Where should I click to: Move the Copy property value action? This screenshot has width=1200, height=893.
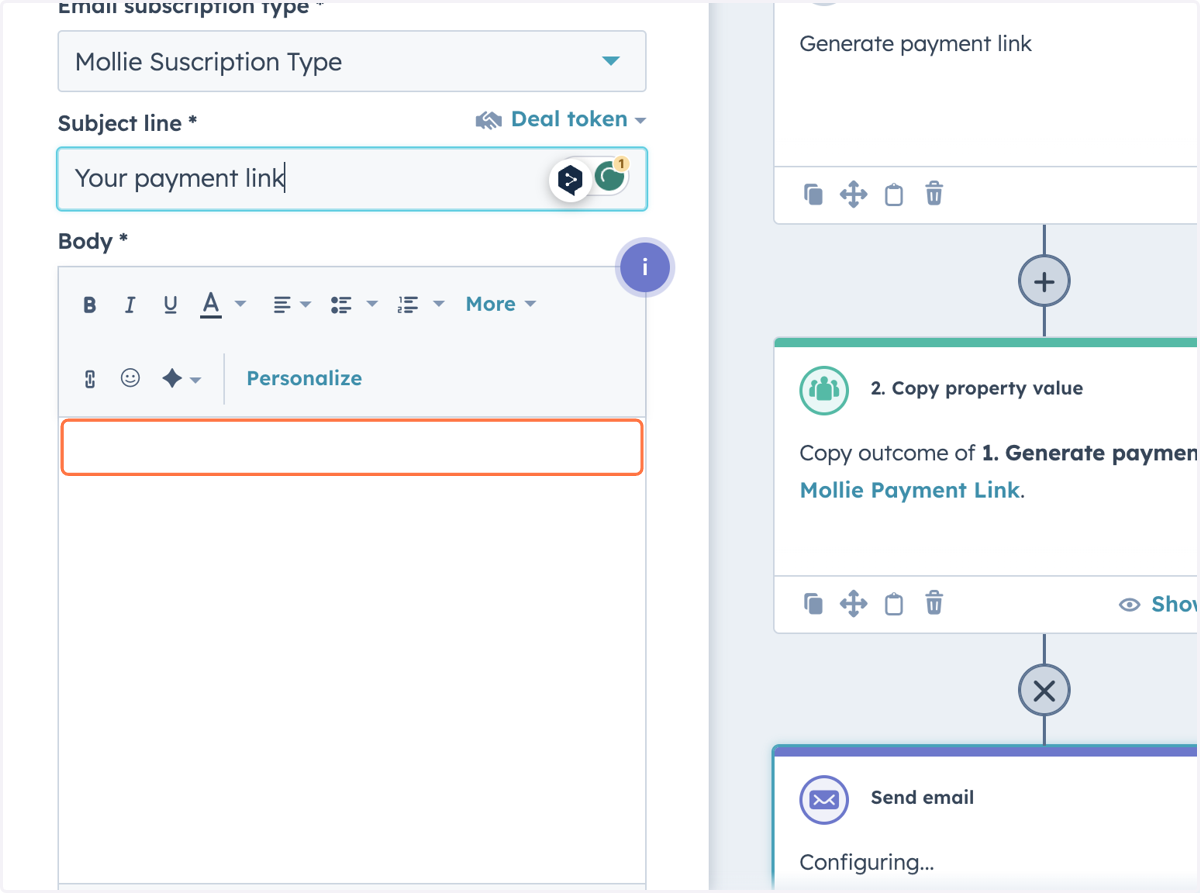coord(853,604)
